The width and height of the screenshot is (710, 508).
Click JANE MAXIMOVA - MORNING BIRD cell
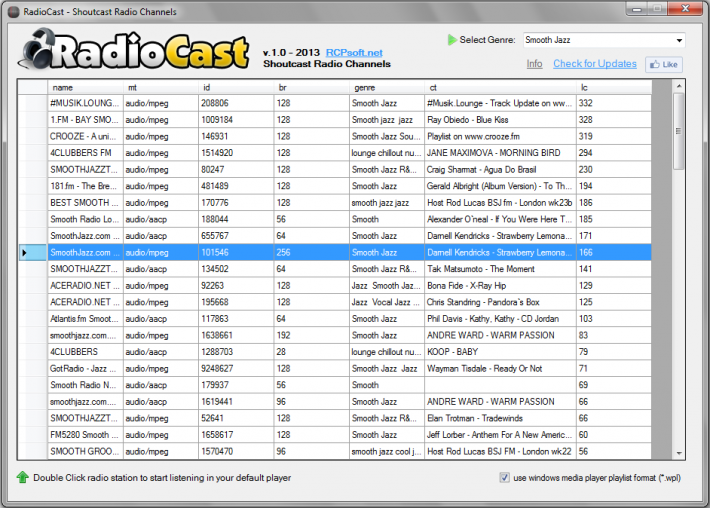[x=500, y=153]
